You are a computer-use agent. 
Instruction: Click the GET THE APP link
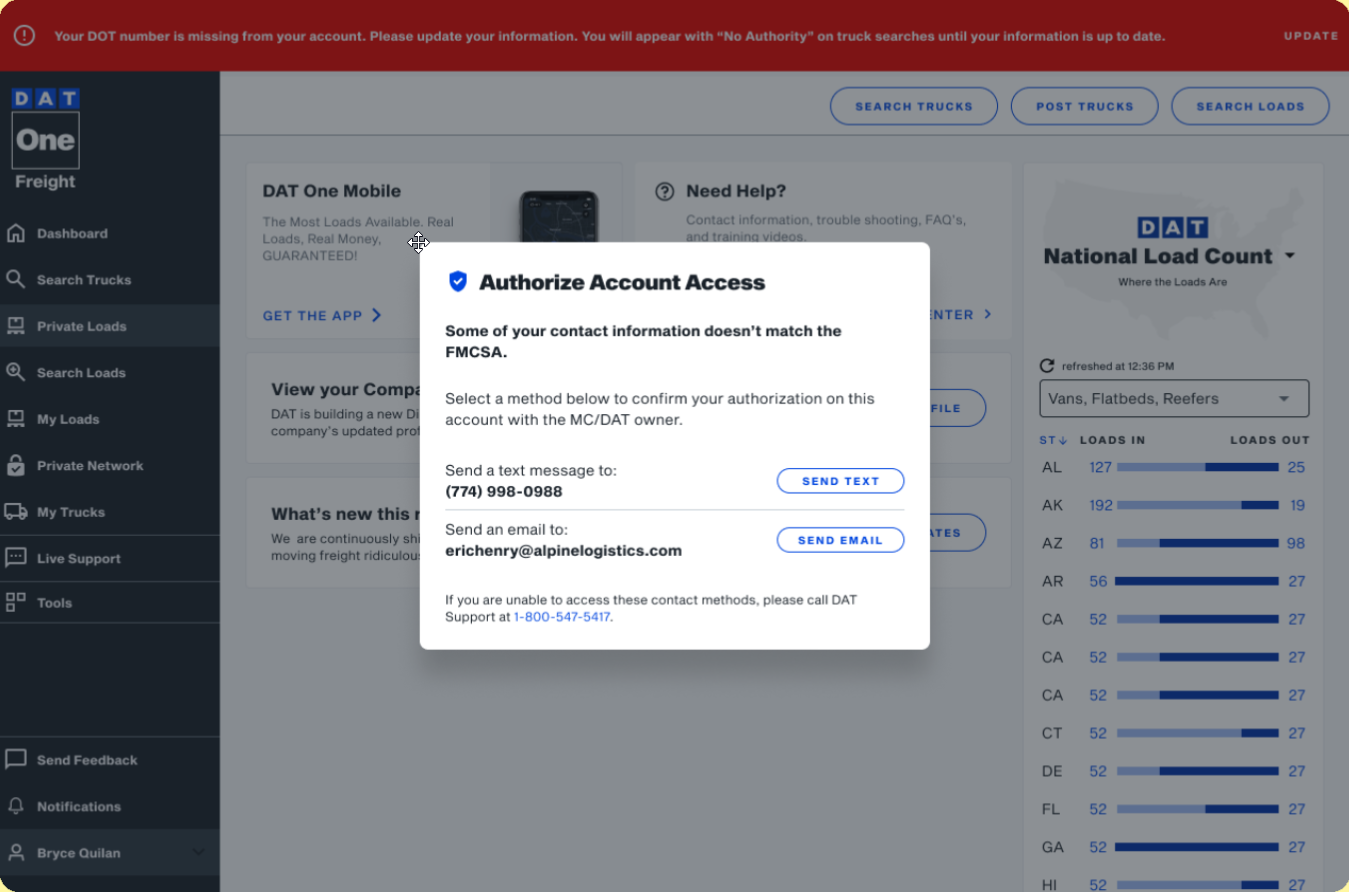coord(322,315)
